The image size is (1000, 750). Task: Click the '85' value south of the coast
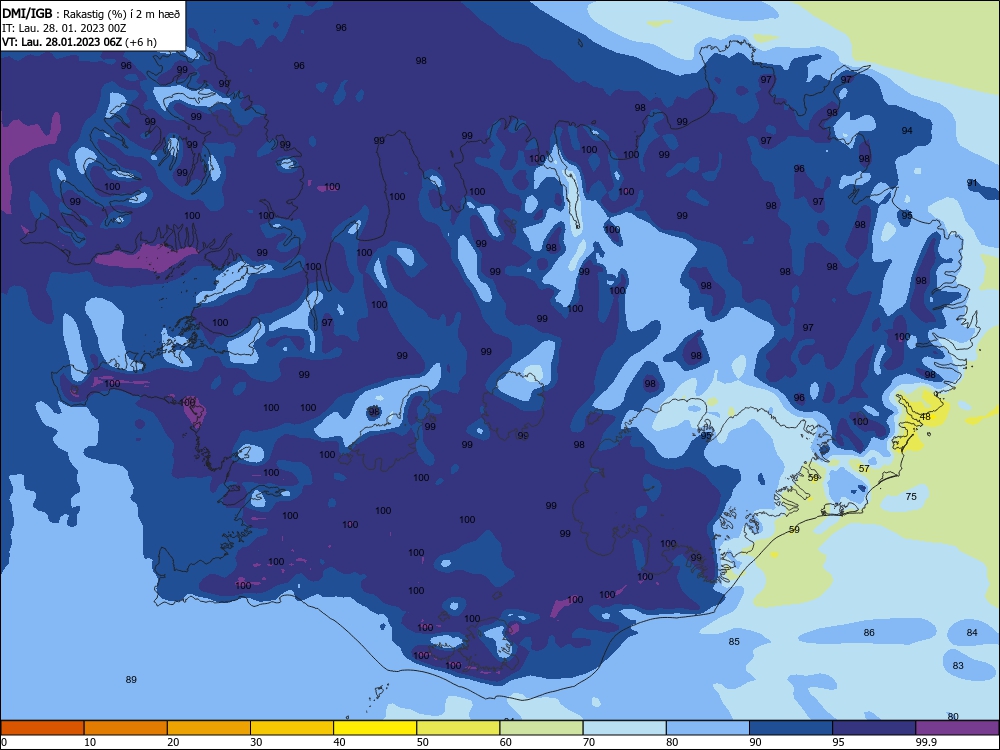734,641
